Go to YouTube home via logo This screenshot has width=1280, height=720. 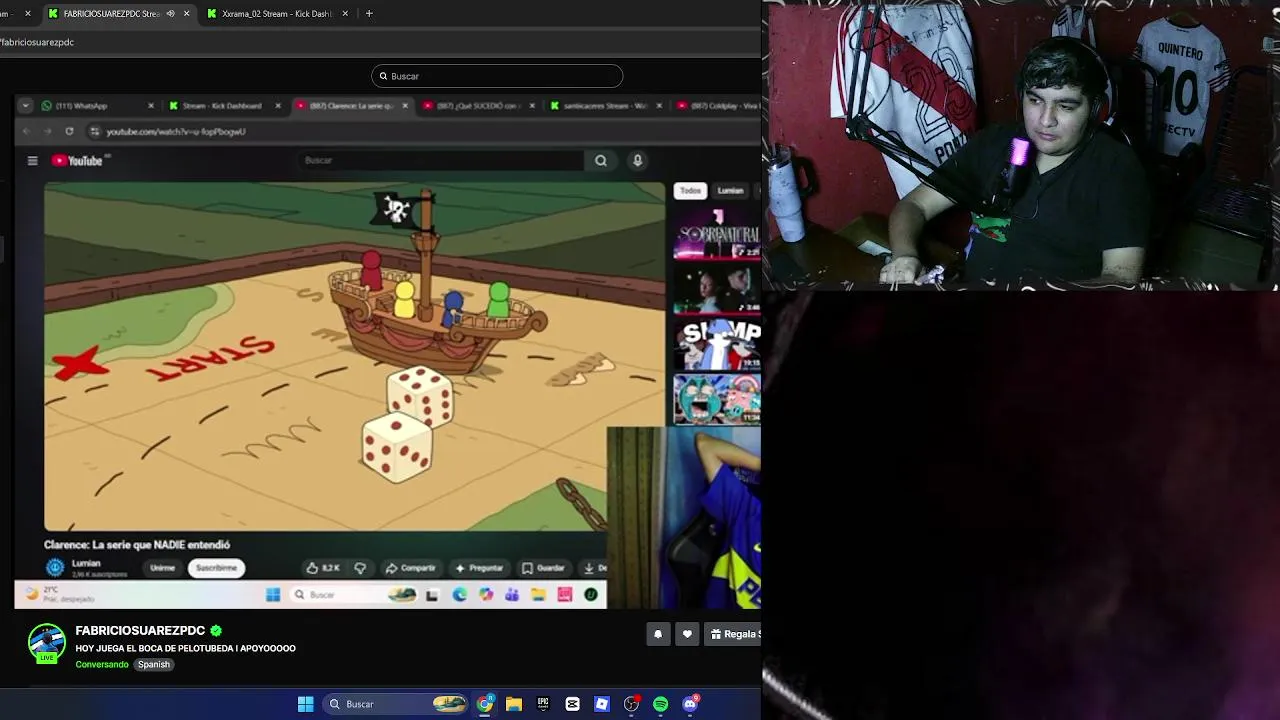77,160
